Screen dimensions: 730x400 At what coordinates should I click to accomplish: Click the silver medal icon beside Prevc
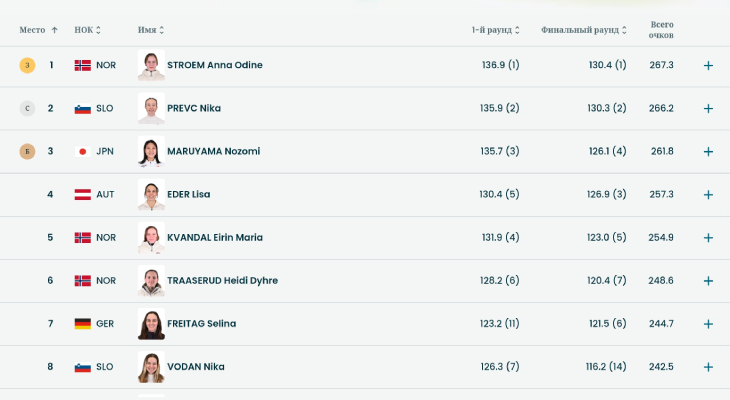click(27, 108)
